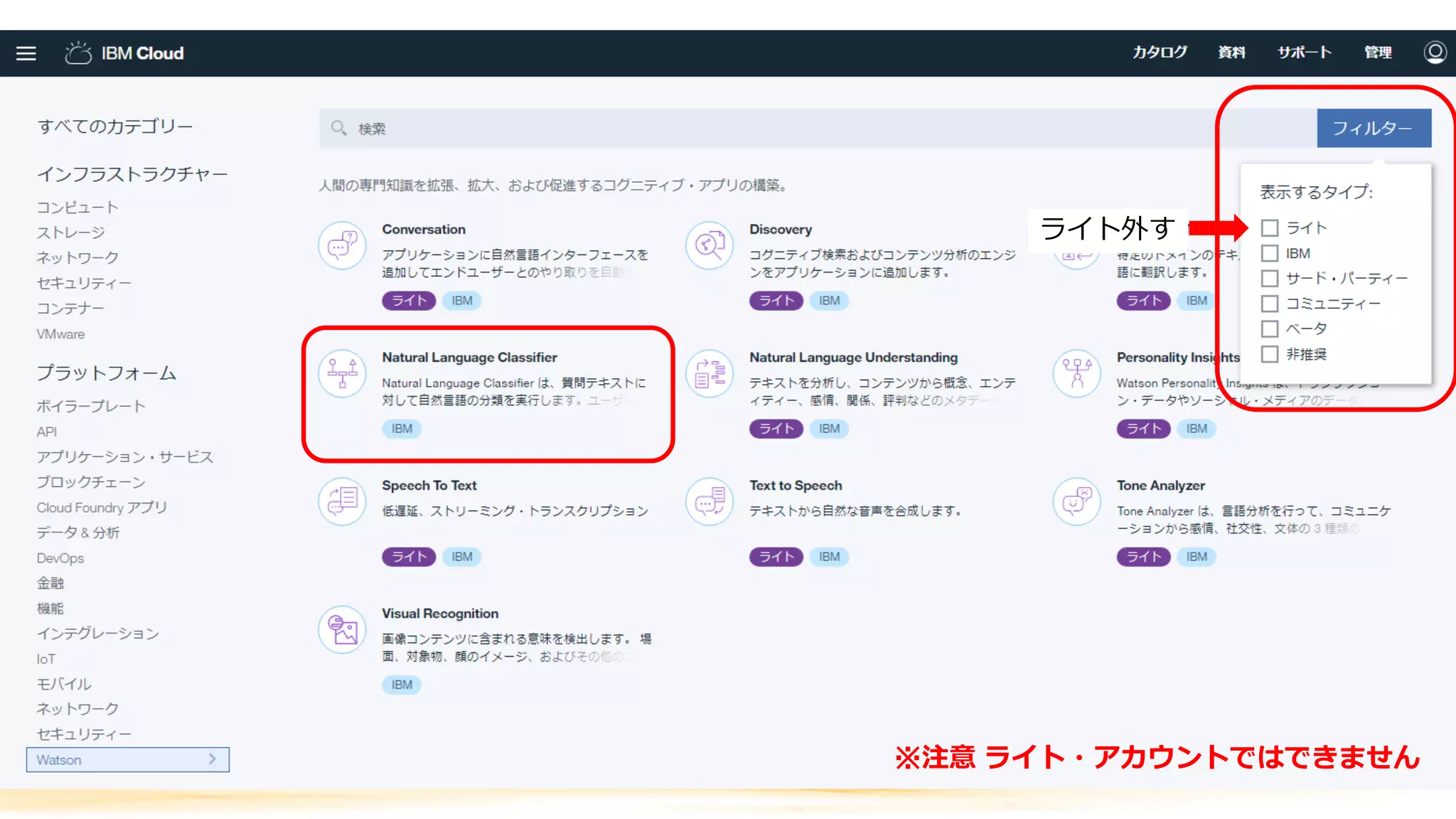Select 機能 in sidebar
Screen dimensions: 1456x819
[x=50, y=609]
